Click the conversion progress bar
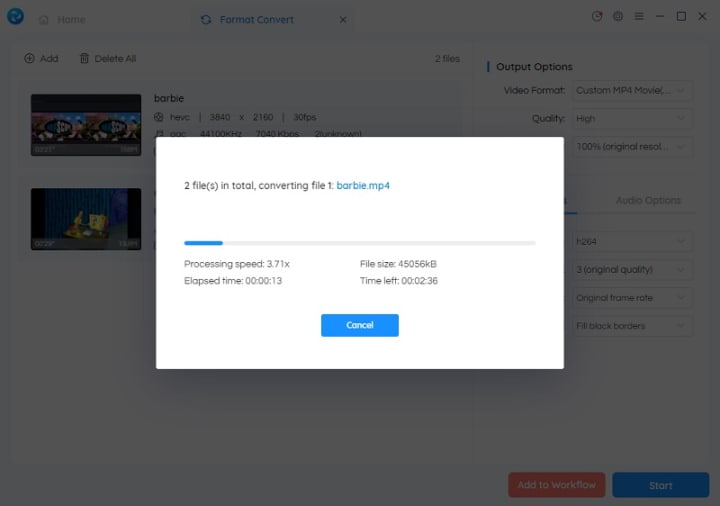 tap(360, 243)
